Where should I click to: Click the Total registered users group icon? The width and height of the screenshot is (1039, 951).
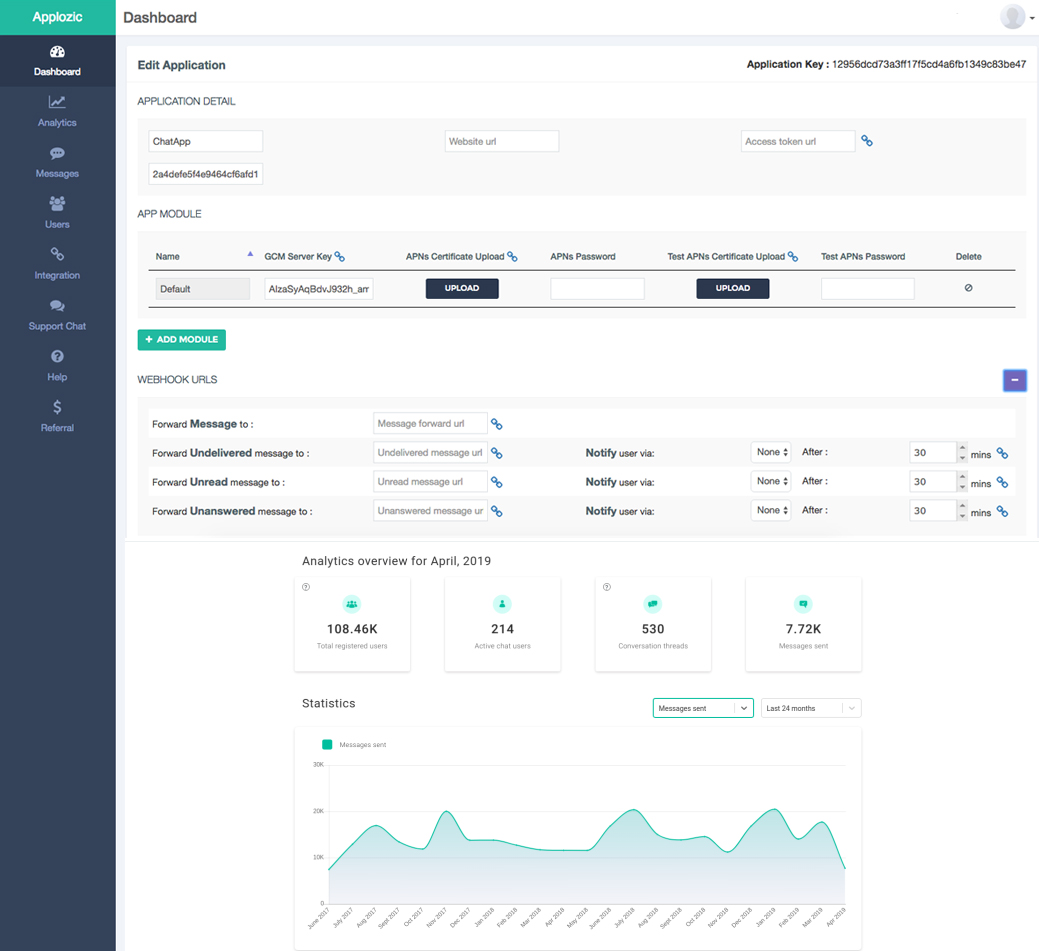(352, 604)
